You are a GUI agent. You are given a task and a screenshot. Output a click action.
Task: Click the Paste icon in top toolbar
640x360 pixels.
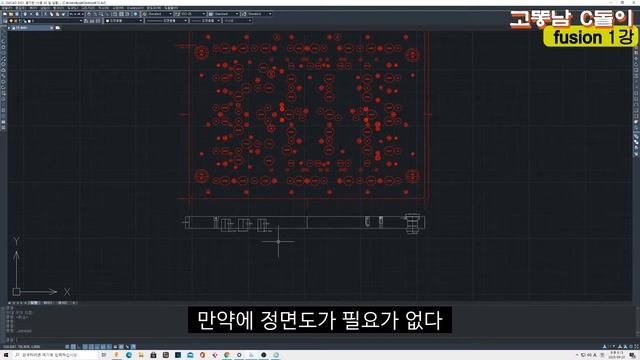(x=57, y=14)
